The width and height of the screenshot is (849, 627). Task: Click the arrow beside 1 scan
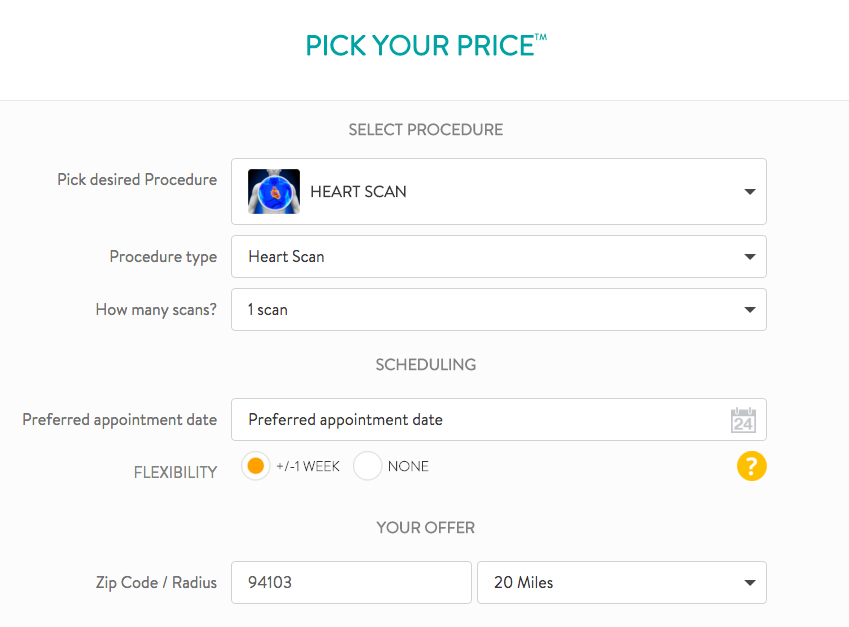[x=750, y=310]
